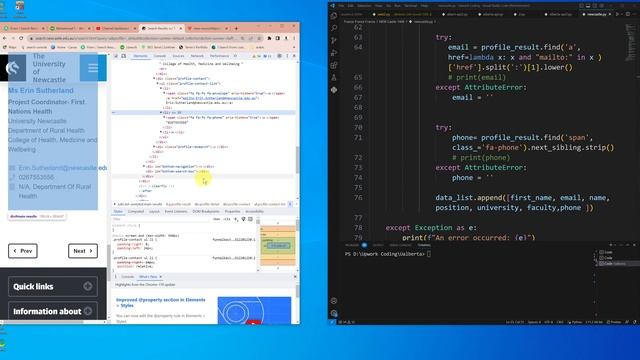The height and width of the screenshot is (360, 640).
Task: Toggle :hov element state button
Action: tap(217, 219)
